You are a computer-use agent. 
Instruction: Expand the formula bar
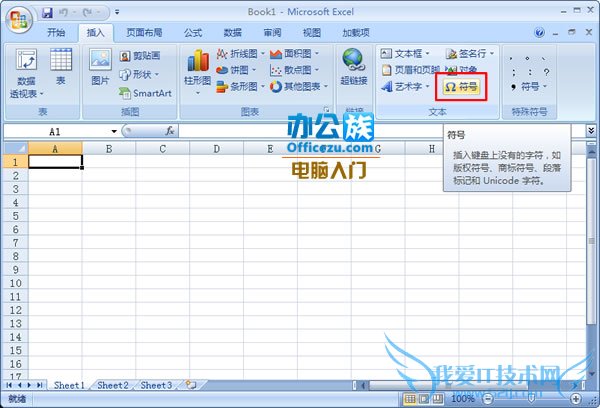(x=591, y=131)
